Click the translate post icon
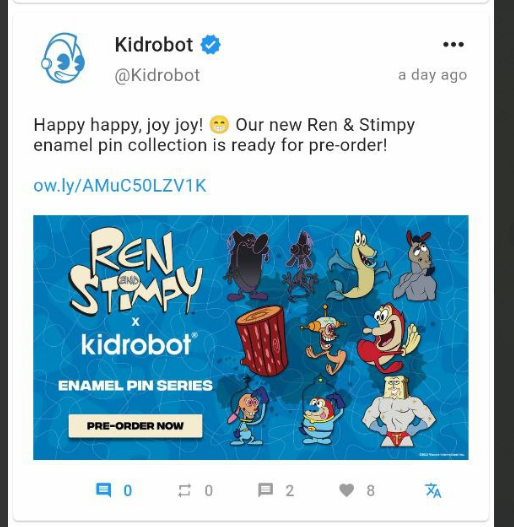This screenshot has height=527, width=514. [433, 490]
